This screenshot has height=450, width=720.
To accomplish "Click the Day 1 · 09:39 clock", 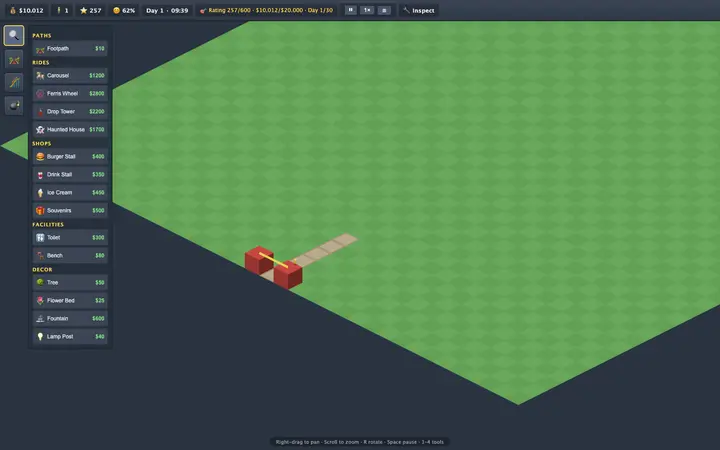I will (x=167, y=10).
